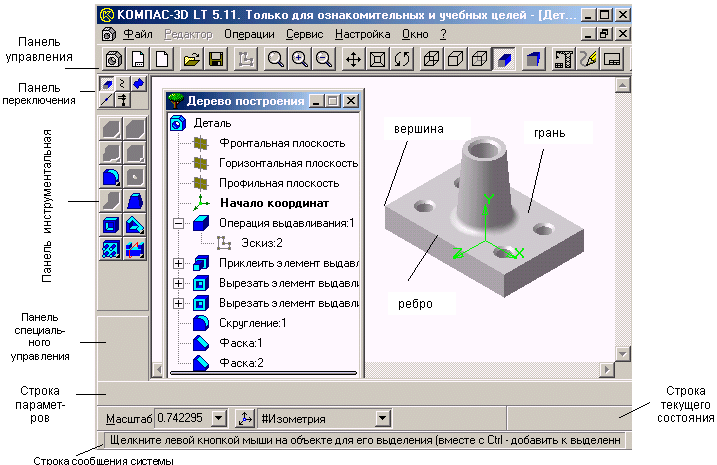Select Эскиз:2 in the tree

262,243
